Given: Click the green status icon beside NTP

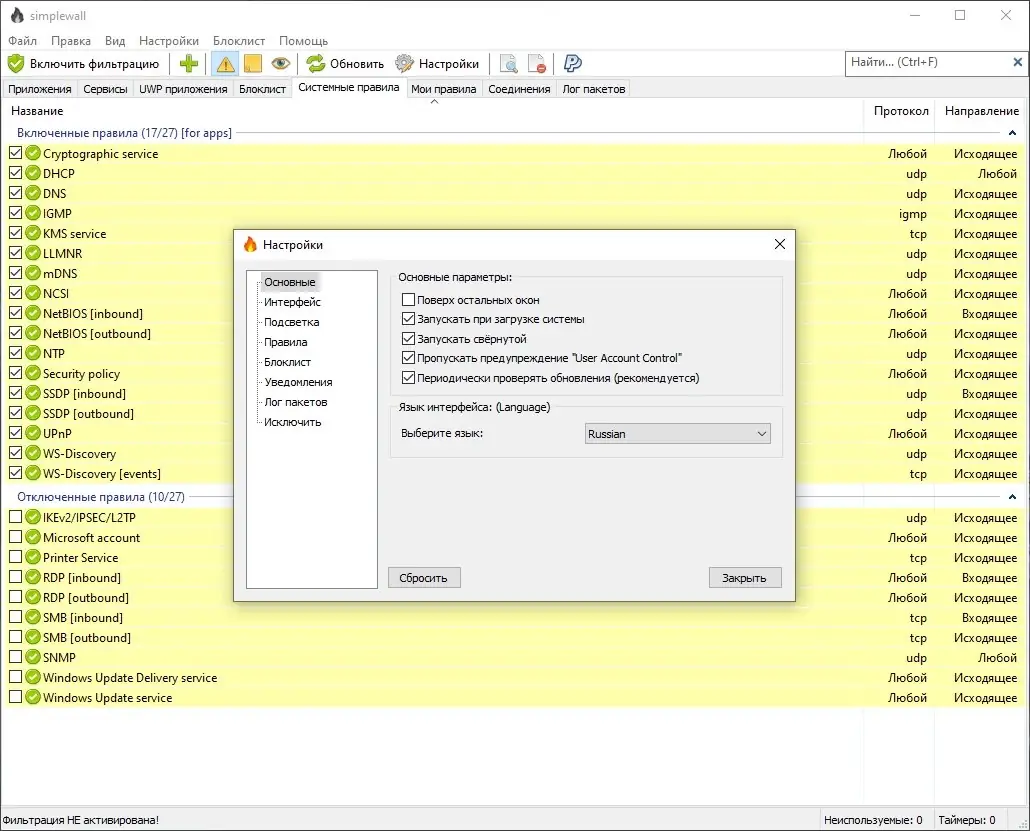Looking at the screenshot, I should [x=33, y=353].
